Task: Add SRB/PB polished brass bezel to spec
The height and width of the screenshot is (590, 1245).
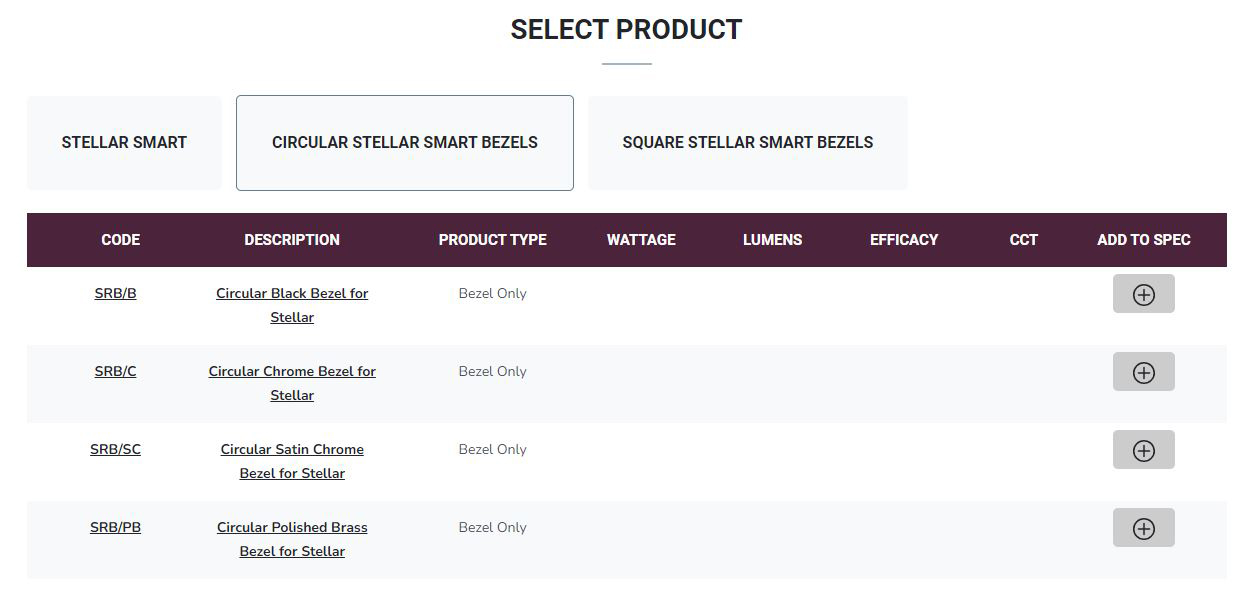Action: [1143, 528]
